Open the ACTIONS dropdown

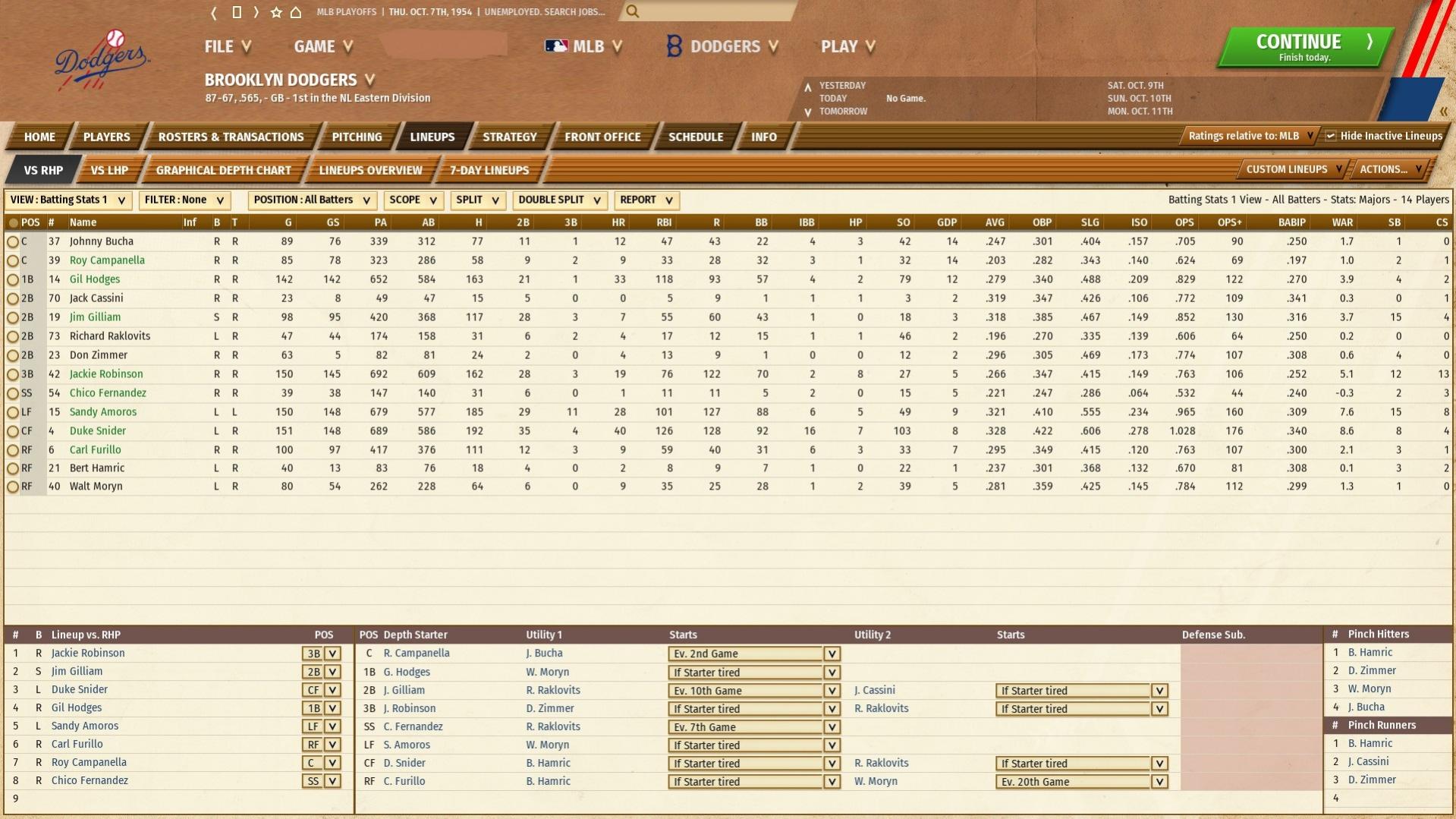pyautogui.click(x=1391, y=169)
